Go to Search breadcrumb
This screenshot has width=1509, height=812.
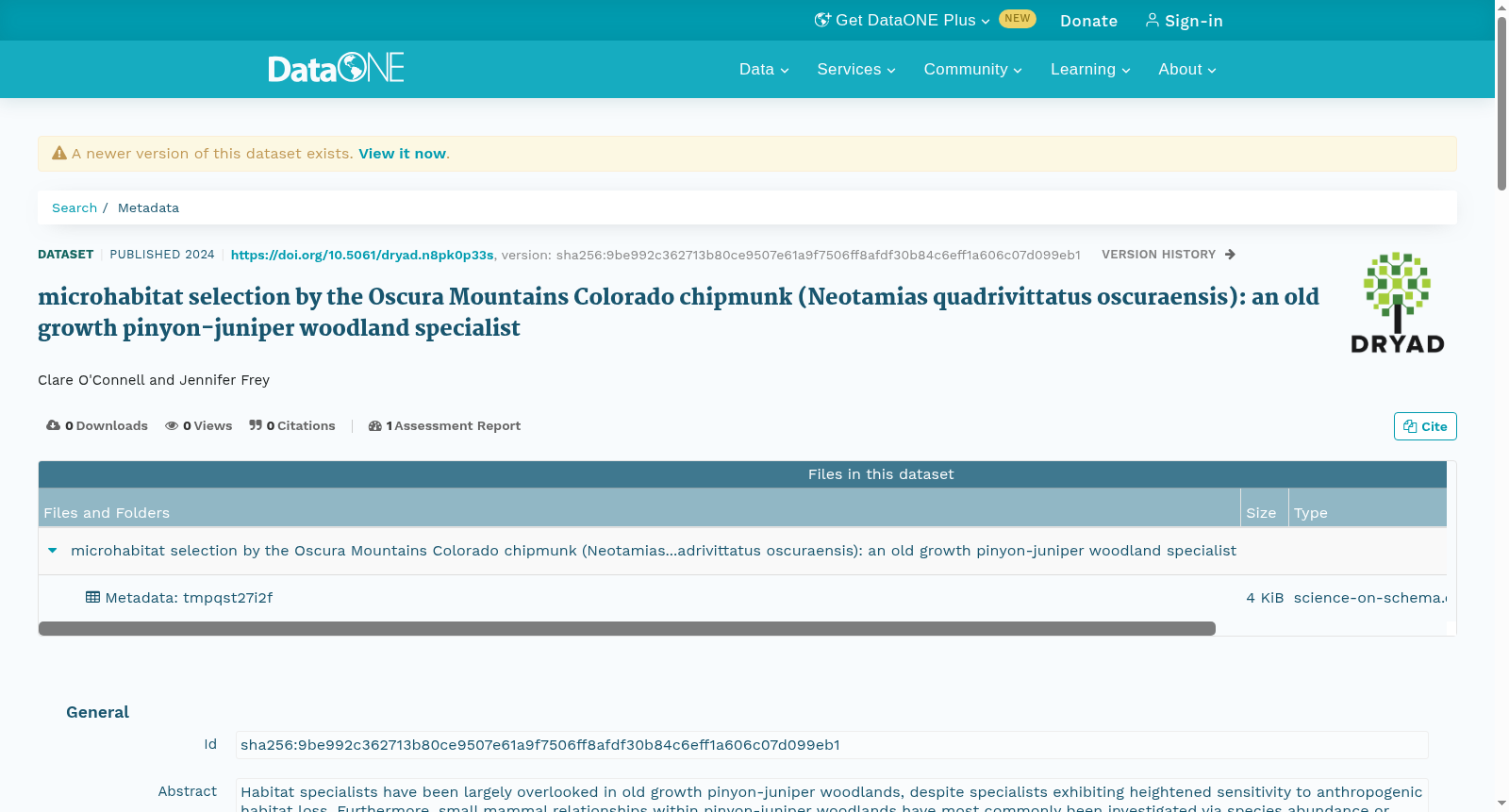click(75, 207)
